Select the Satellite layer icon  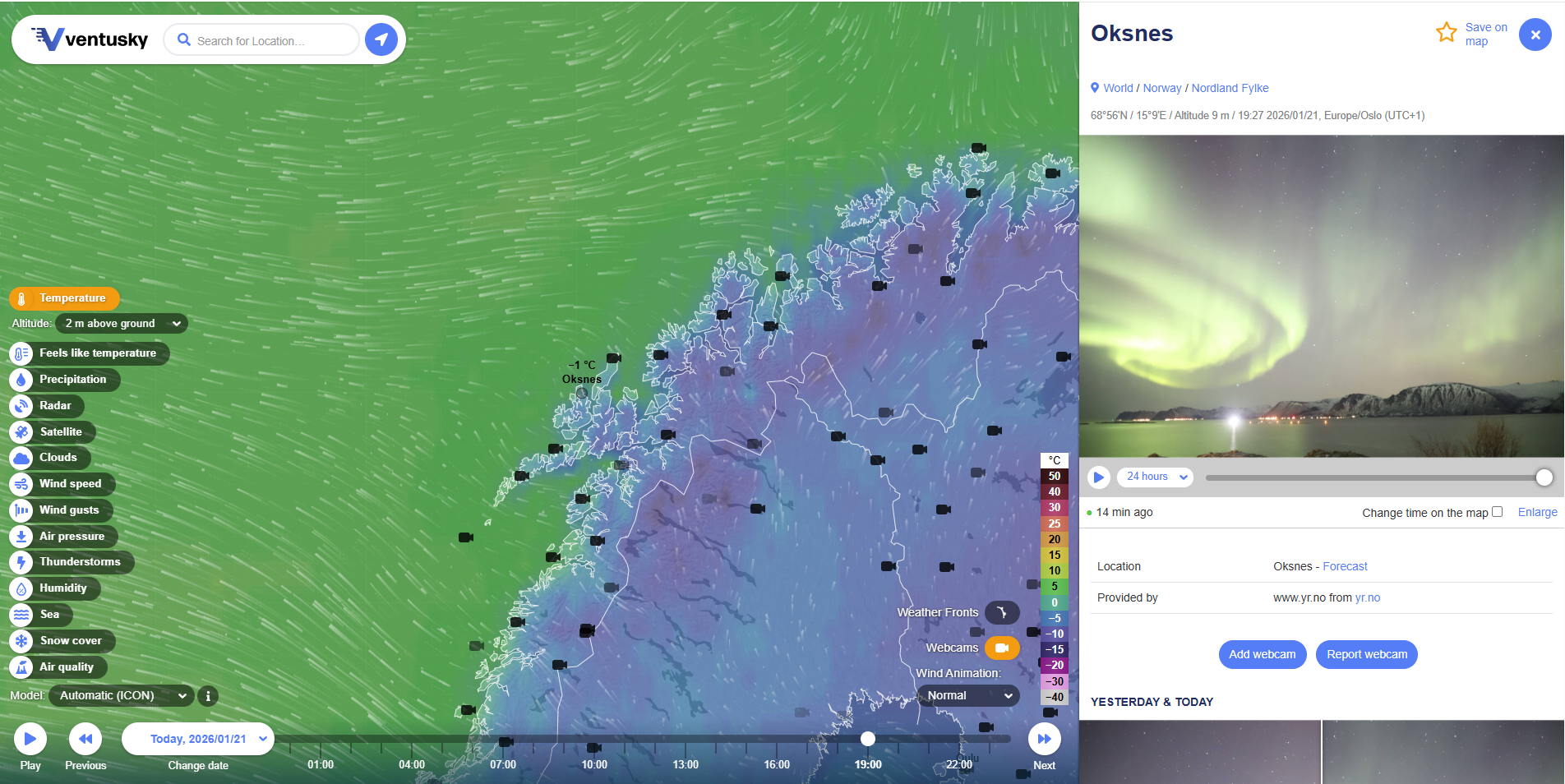[21, 432]
